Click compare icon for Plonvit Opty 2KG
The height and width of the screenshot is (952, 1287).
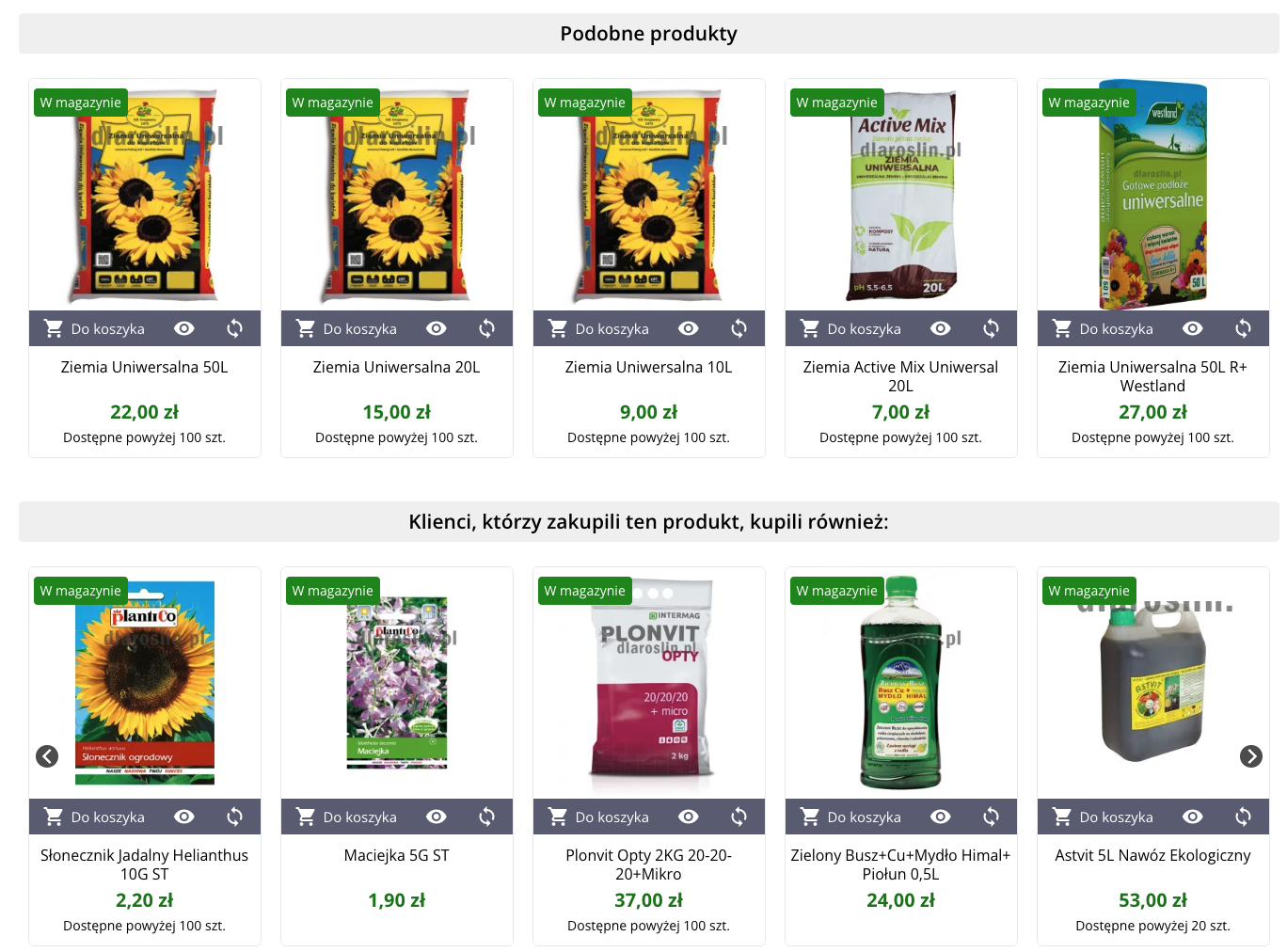tap(739, 817)
